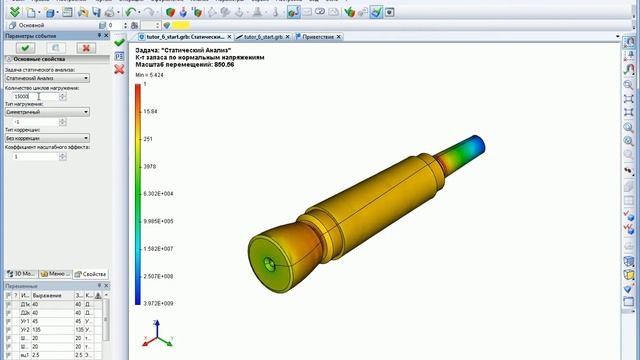640x360 pixels.
Task: Click green checkmark beside the 3D view
Action: (x=119, y=42)
